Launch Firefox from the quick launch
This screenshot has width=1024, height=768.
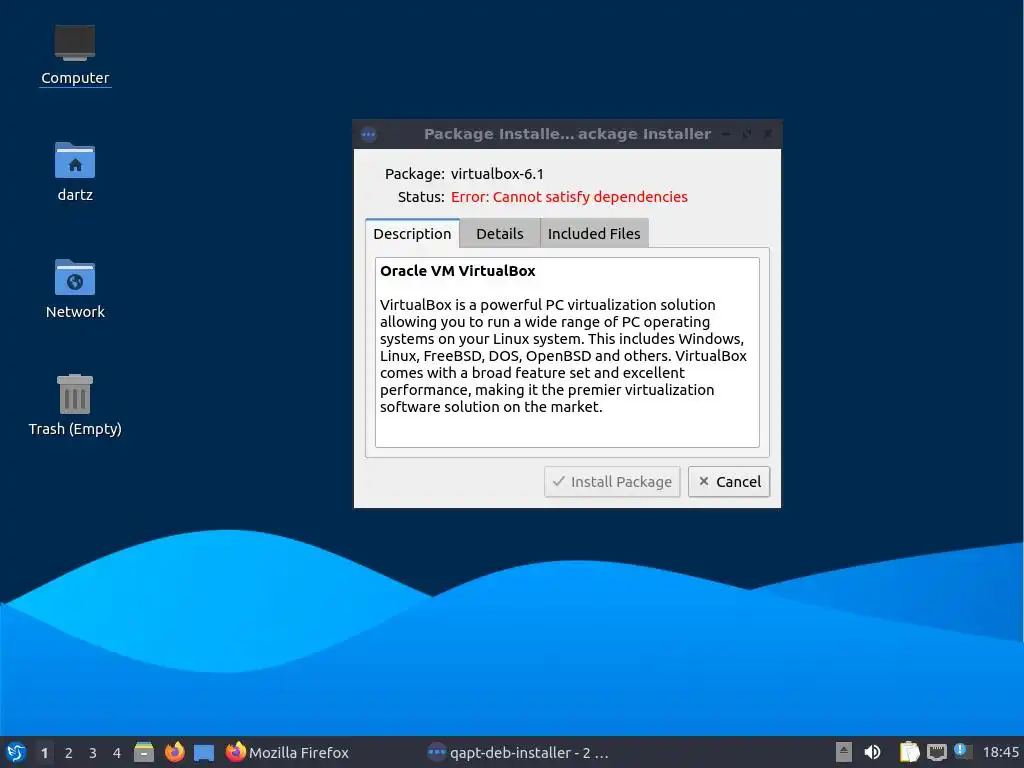174,752
